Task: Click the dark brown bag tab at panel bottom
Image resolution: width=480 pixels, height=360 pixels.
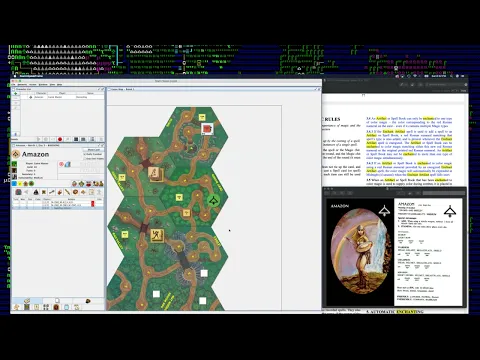Action: pyautogui.click(x=88, y=301)
